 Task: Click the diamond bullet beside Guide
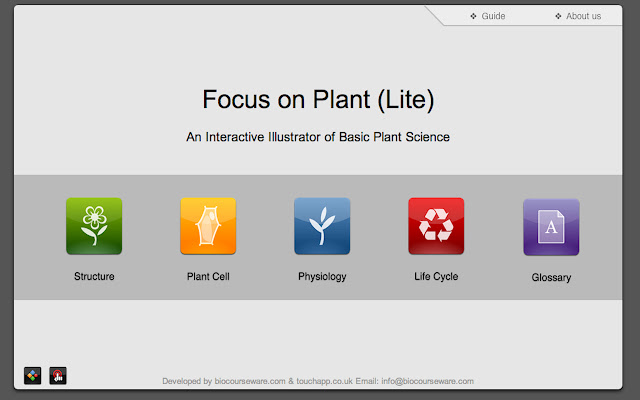tap(473, 16)
